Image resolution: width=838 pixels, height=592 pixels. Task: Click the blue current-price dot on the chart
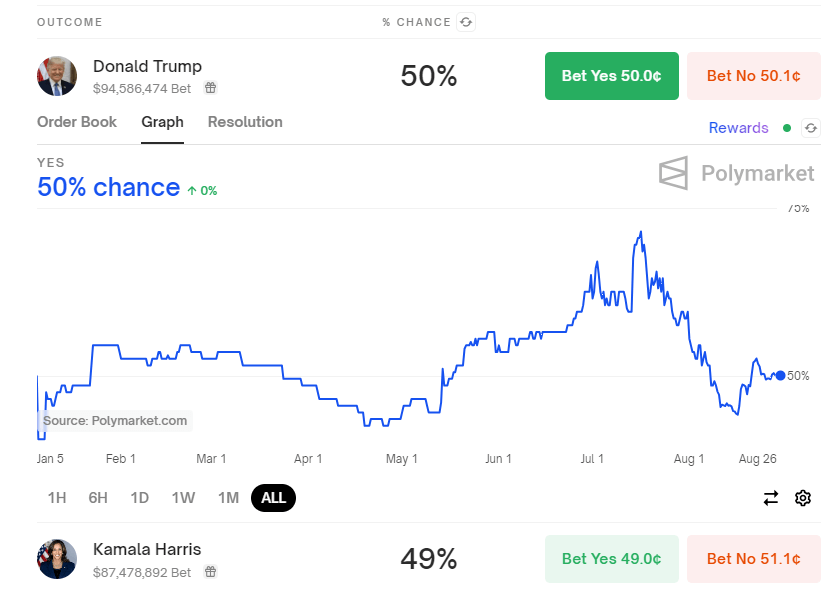click(780, 375)
